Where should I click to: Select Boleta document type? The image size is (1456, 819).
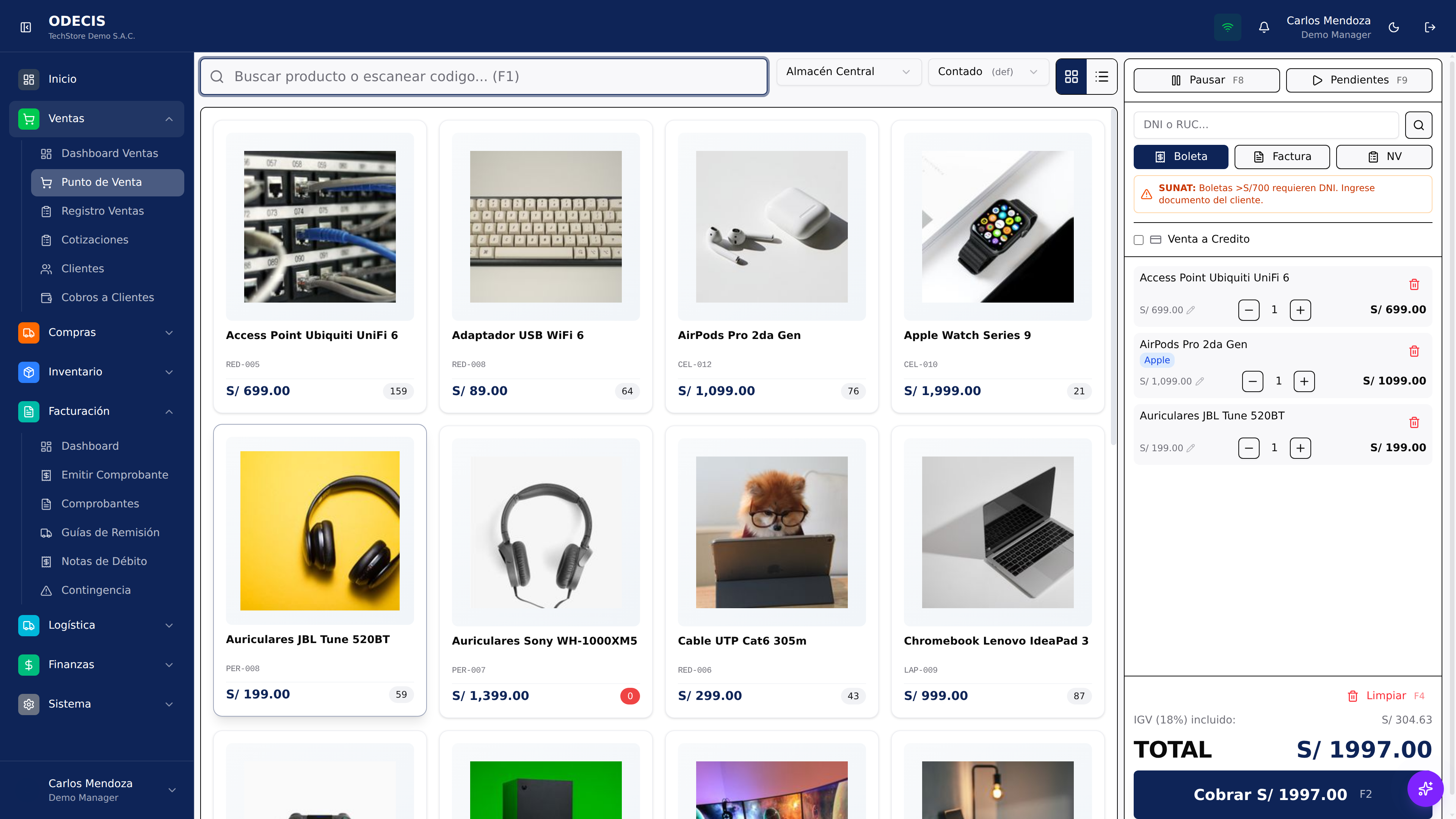[x=1181, y=157]
